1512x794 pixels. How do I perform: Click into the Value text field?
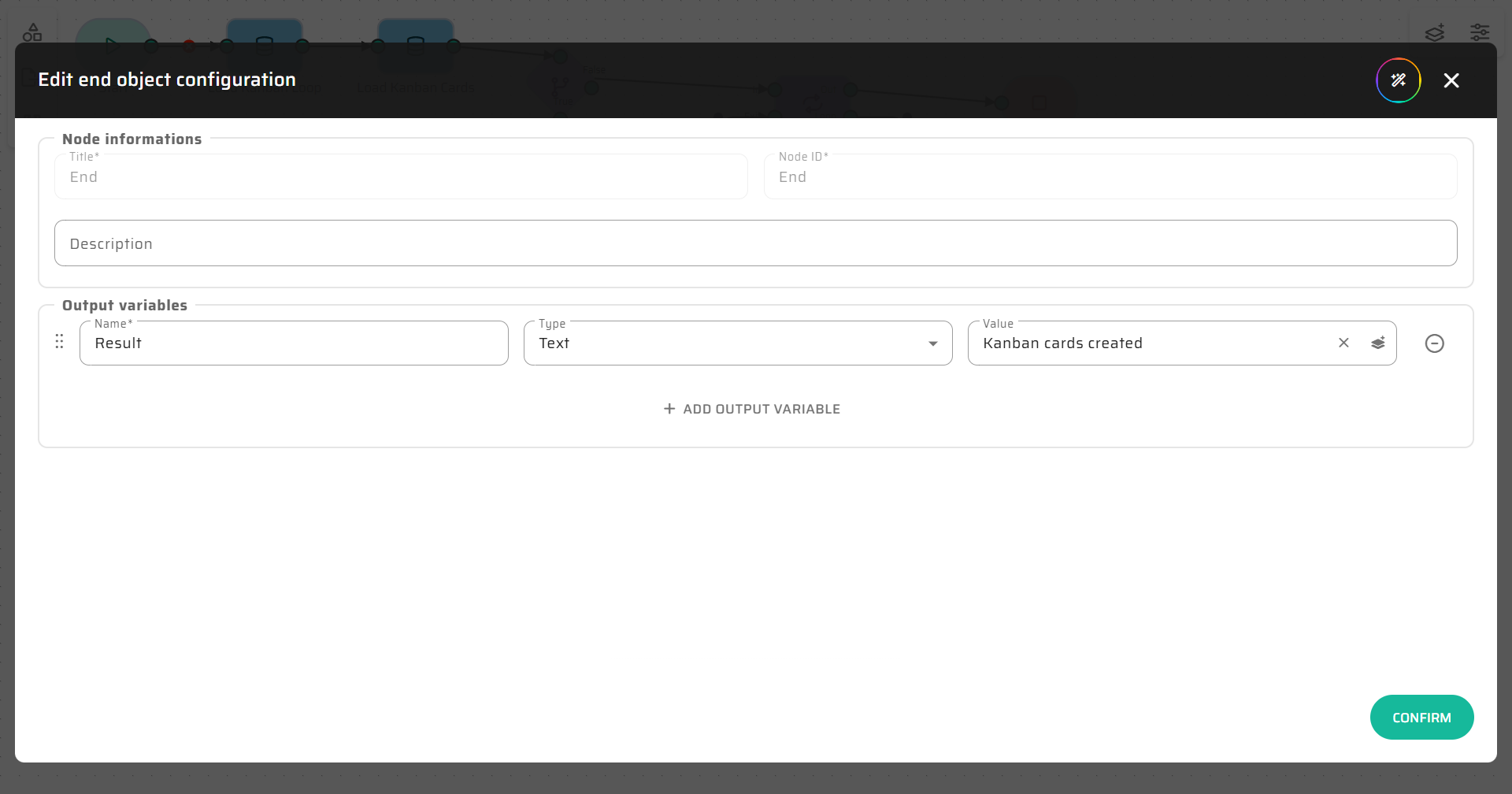click(1150, 343)
